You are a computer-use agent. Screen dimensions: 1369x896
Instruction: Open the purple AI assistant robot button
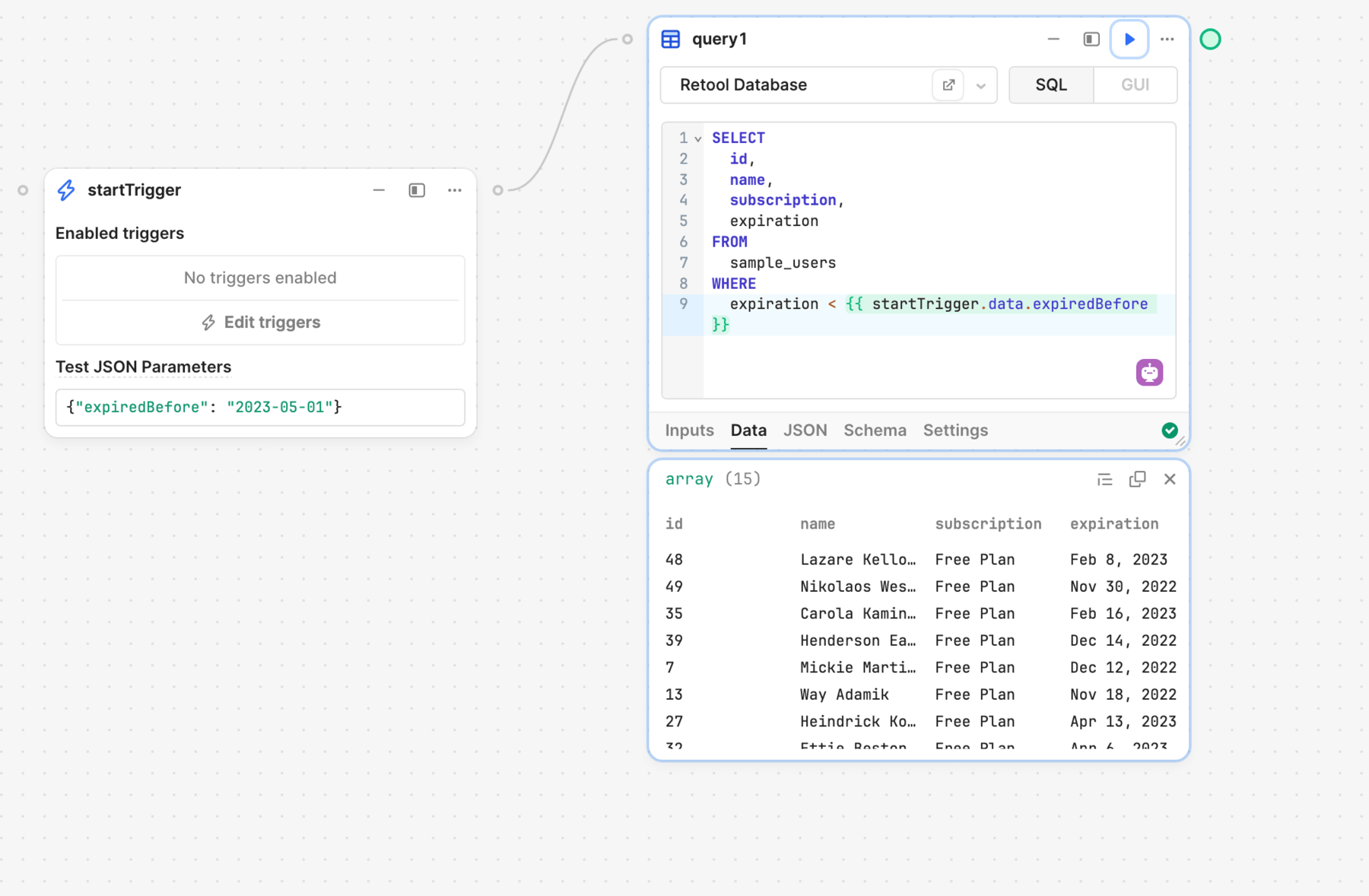point(1149,373)
